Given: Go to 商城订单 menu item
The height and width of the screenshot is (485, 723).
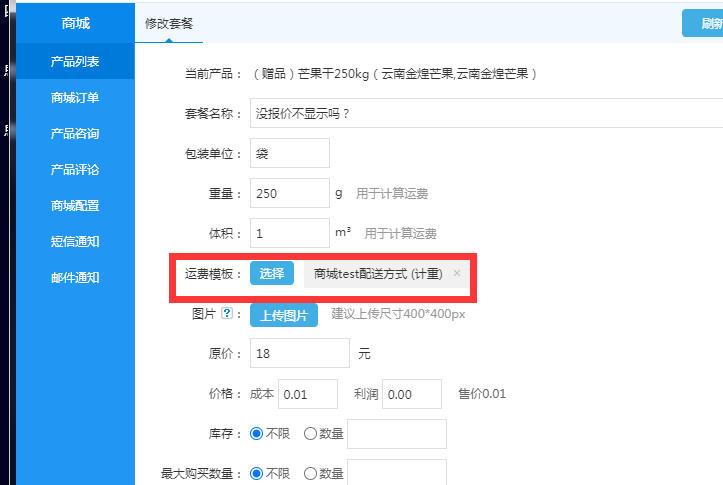Looking at the screenshot, I should [75, 98].
